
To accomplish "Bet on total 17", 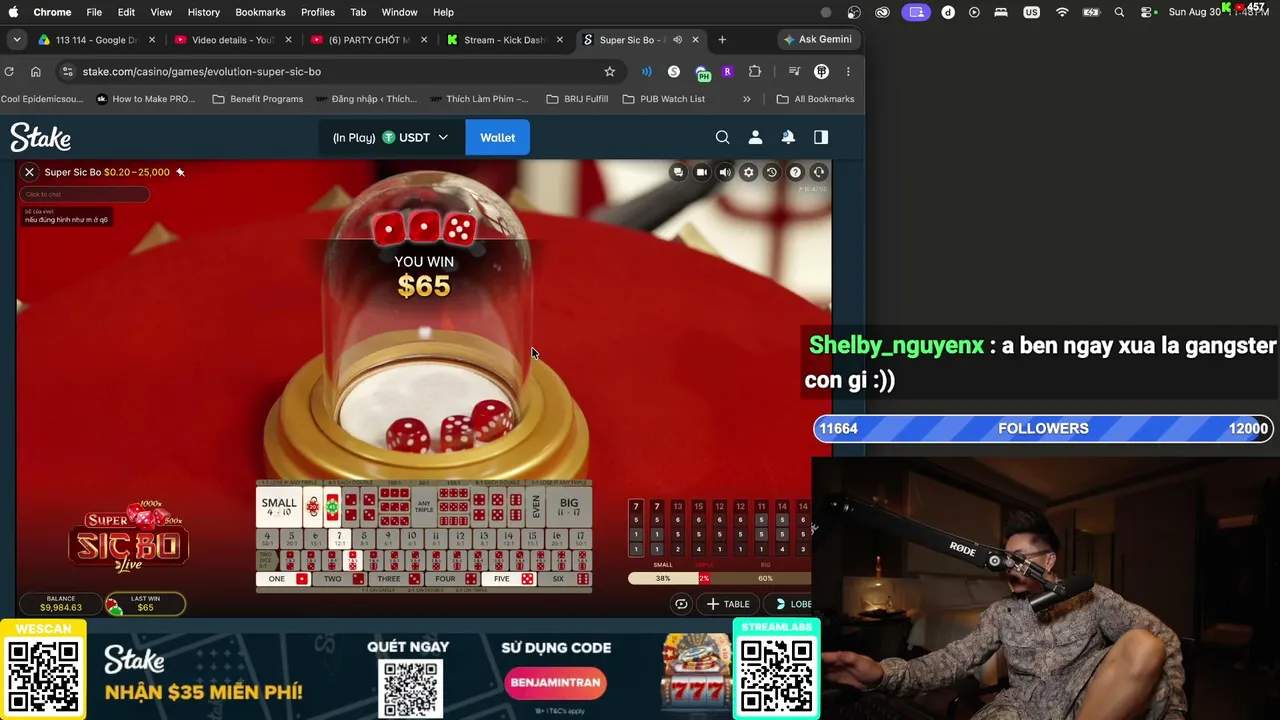I will coord(580,538).
